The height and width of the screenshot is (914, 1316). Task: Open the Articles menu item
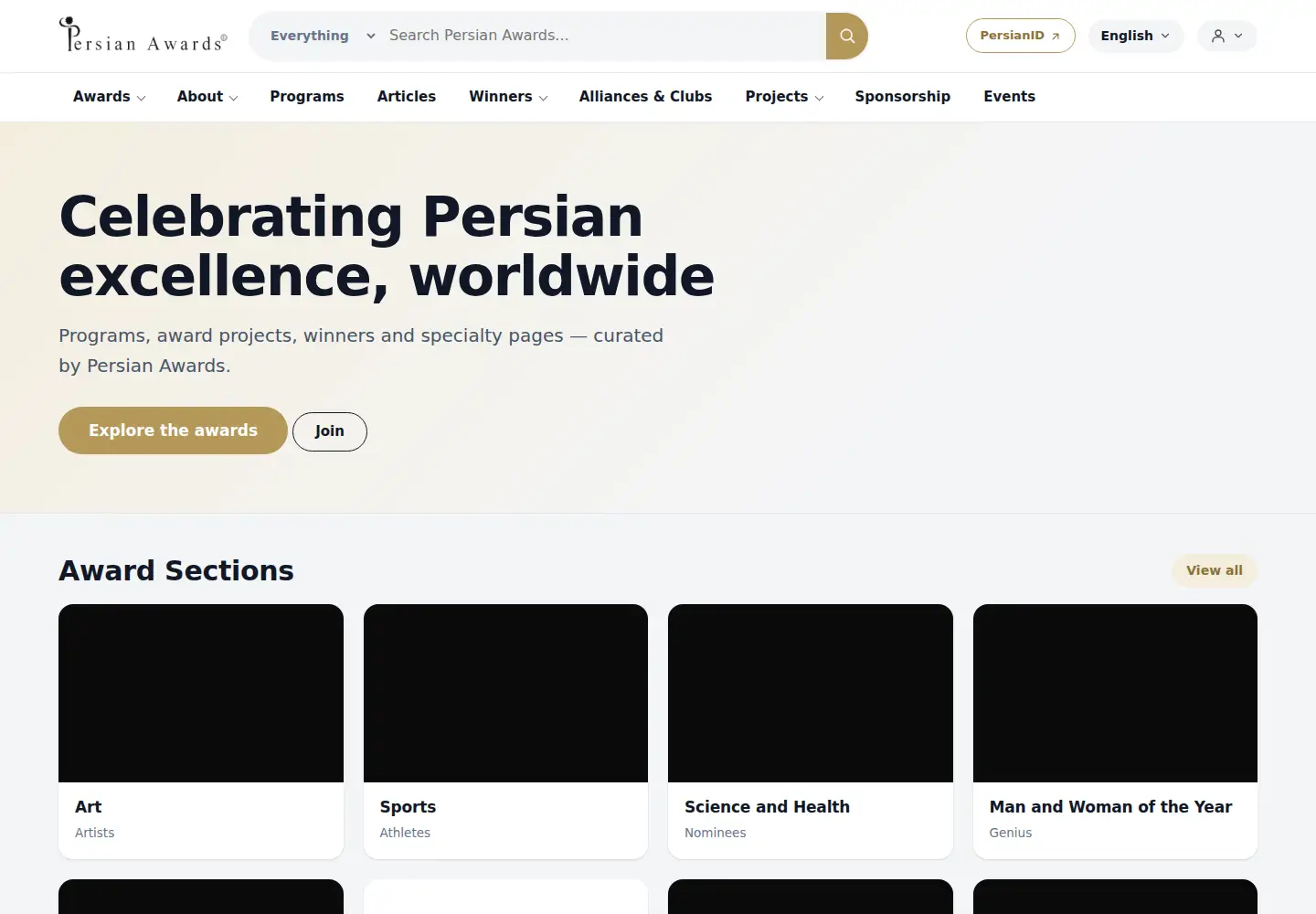coord(407,97)
